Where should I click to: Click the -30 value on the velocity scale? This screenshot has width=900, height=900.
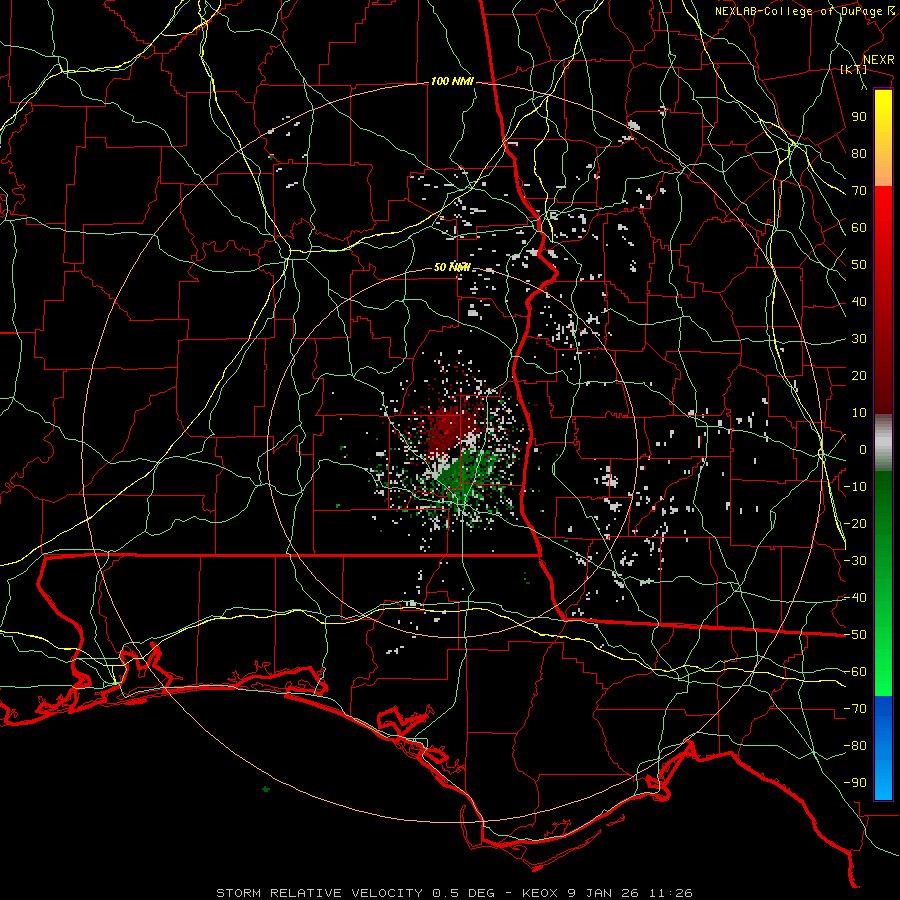click(x=855, y=561)
